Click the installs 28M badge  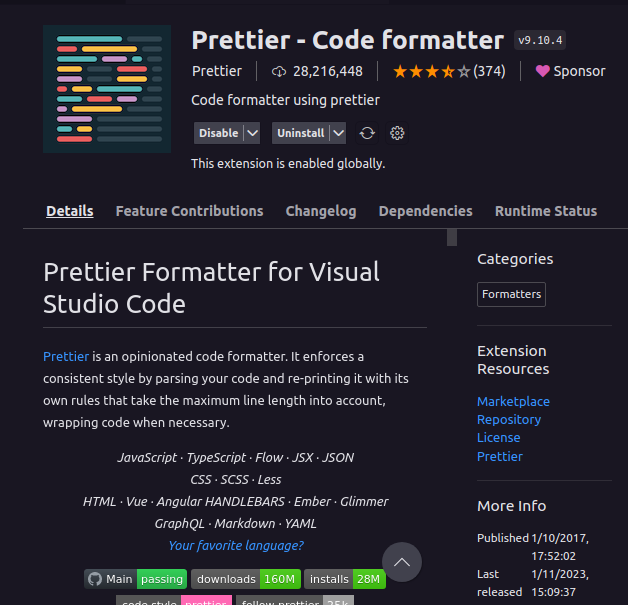coord(347,579)
